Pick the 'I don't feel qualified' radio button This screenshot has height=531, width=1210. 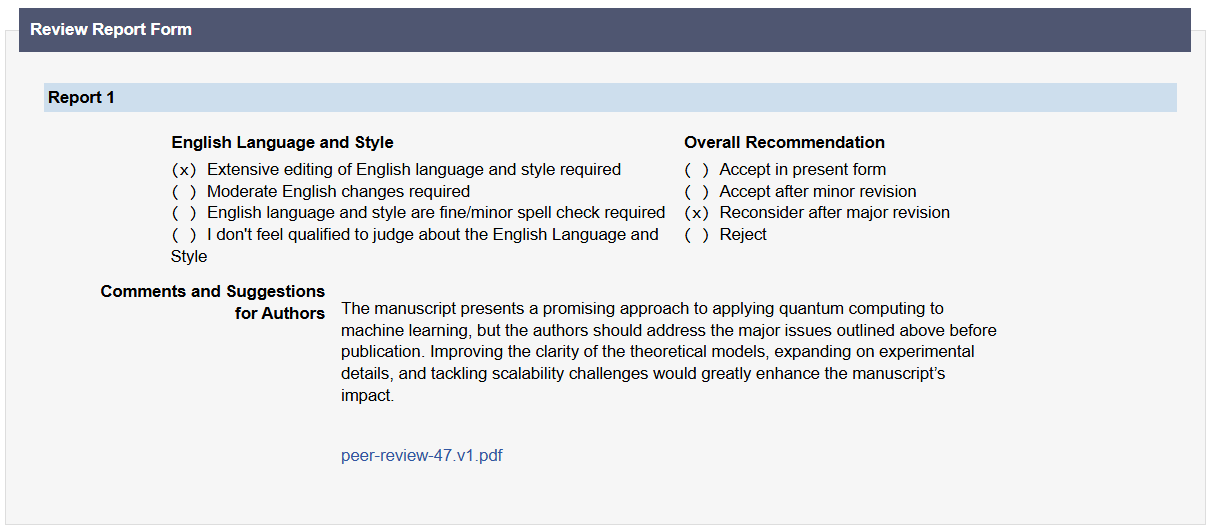pyautogui.click(x=184, y=235)
